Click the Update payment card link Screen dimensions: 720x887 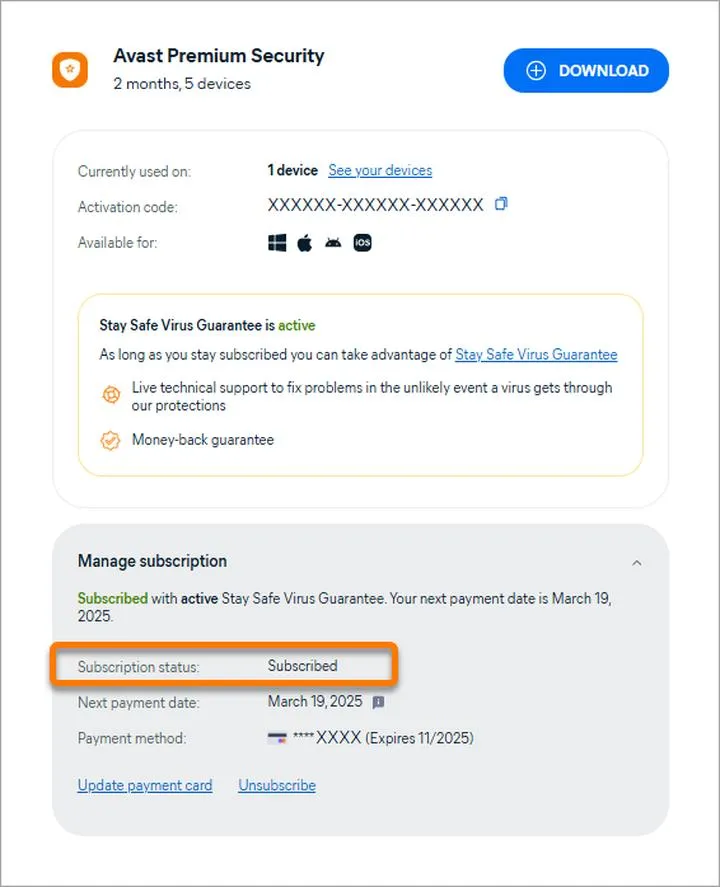tap(145, 786)
